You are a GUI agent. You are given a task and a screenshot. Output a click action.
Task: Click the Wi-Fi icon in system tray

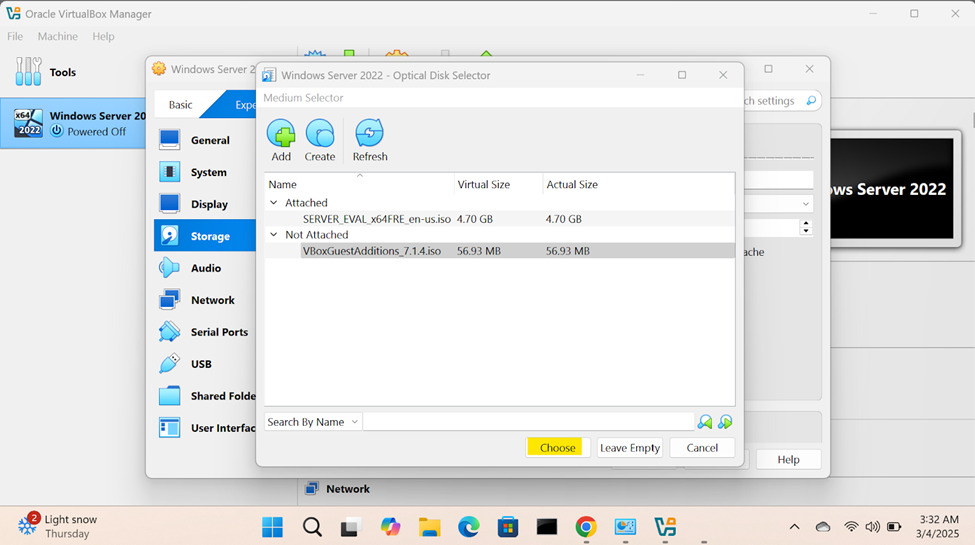pos(851,527)
